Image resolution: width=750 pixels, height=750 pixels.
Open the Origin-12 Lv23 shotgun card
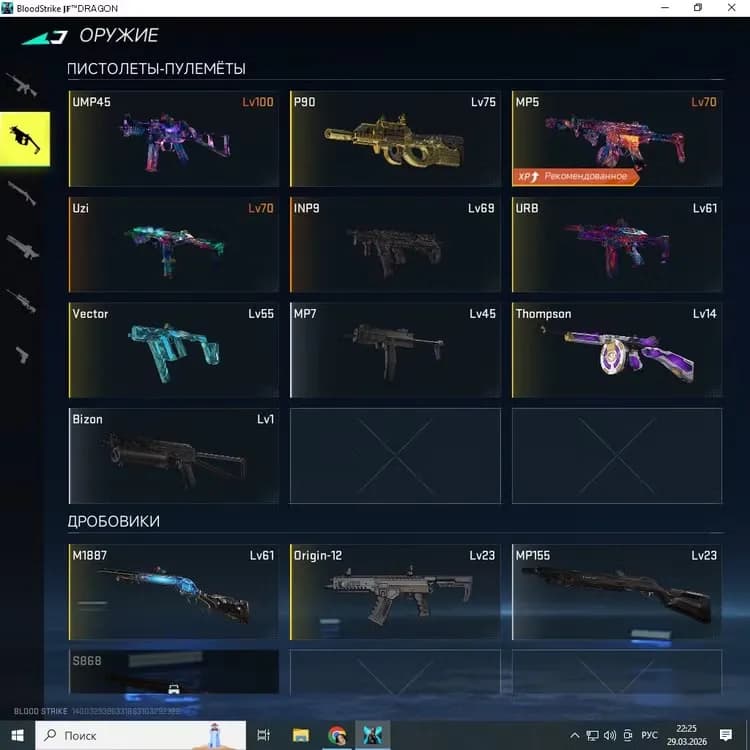[395, 592]
